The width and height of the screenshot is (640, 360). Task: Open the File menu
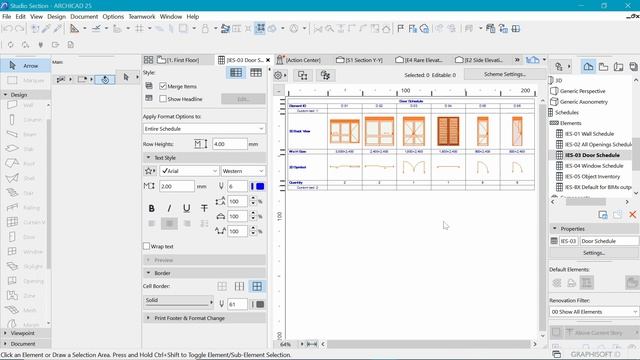(7, 17)
